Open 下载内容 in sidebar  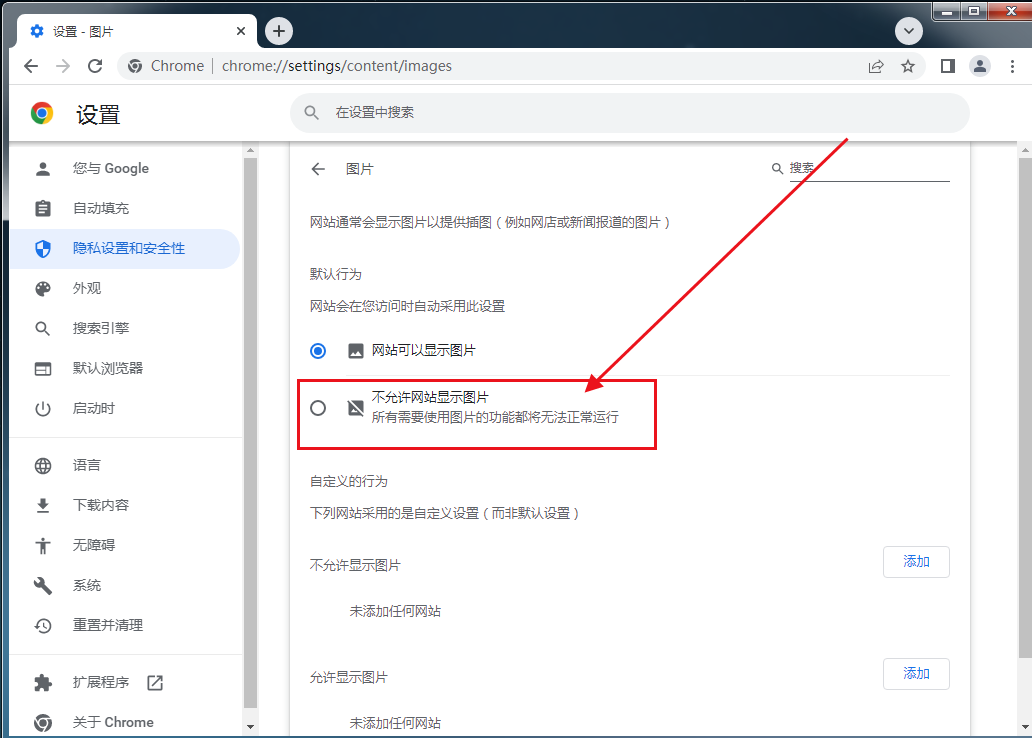point(124,506)
